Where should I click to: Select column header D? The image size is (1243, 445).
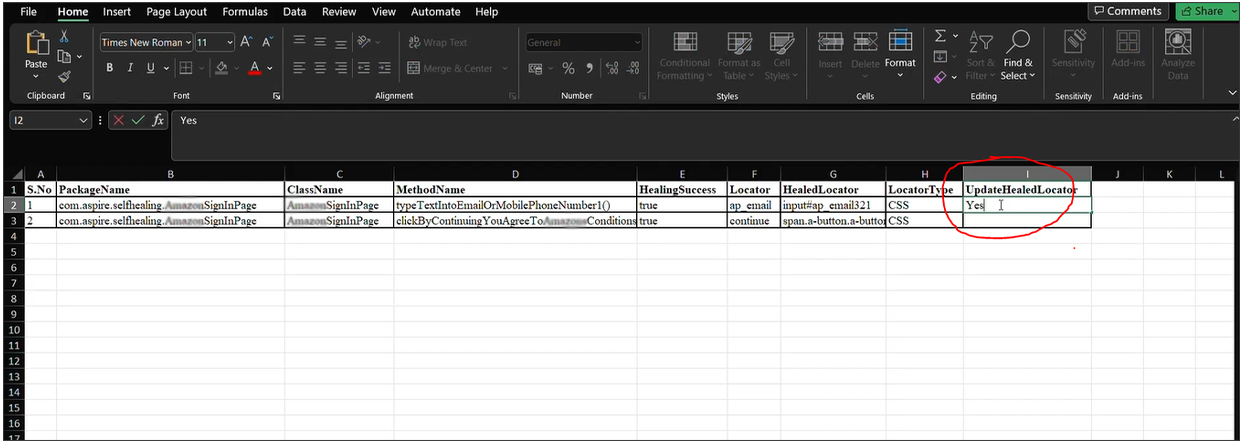tap(515, 174)
